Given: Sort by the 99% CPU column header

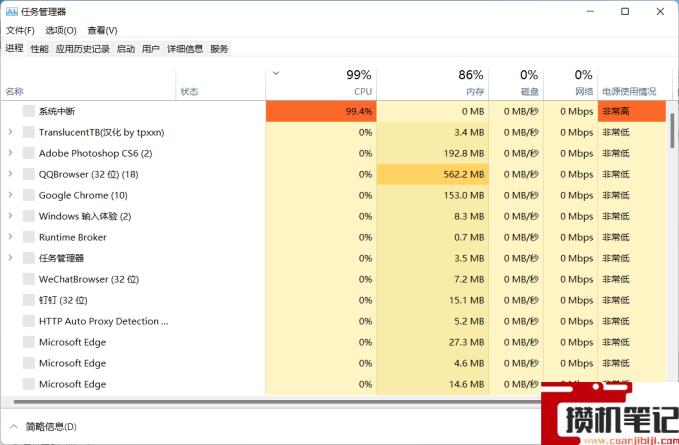Looking at the screenshot, I should point(321,84).
